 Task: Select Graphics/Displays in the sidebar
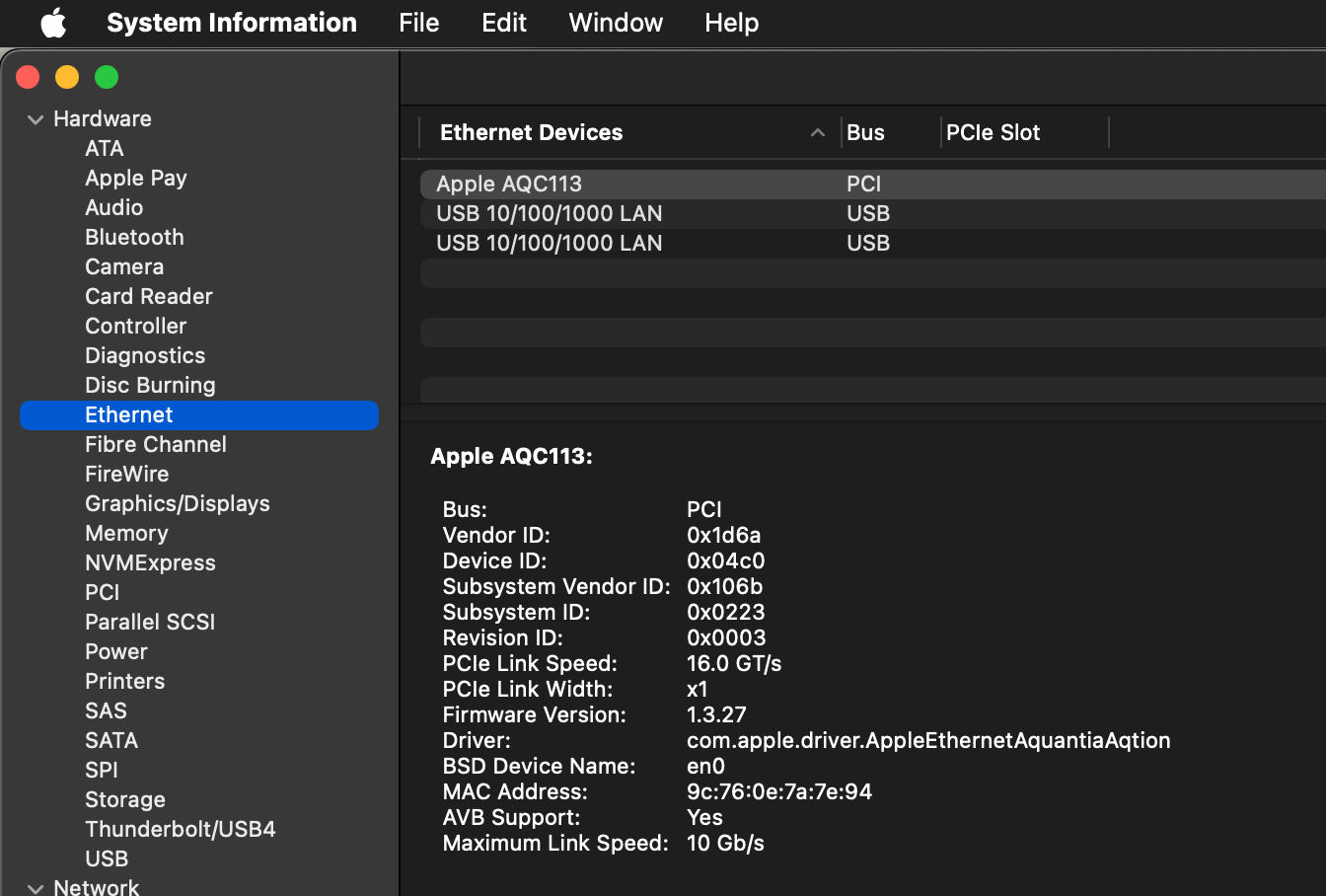pos(178,503)
